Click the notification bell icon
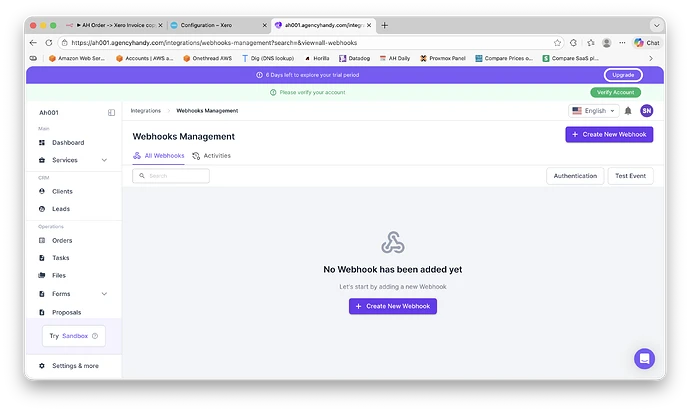 pos(628,111)
